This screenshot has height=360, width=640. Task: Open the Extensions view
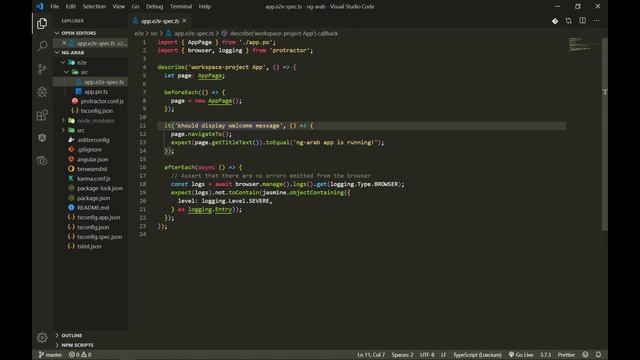(42, 115)
